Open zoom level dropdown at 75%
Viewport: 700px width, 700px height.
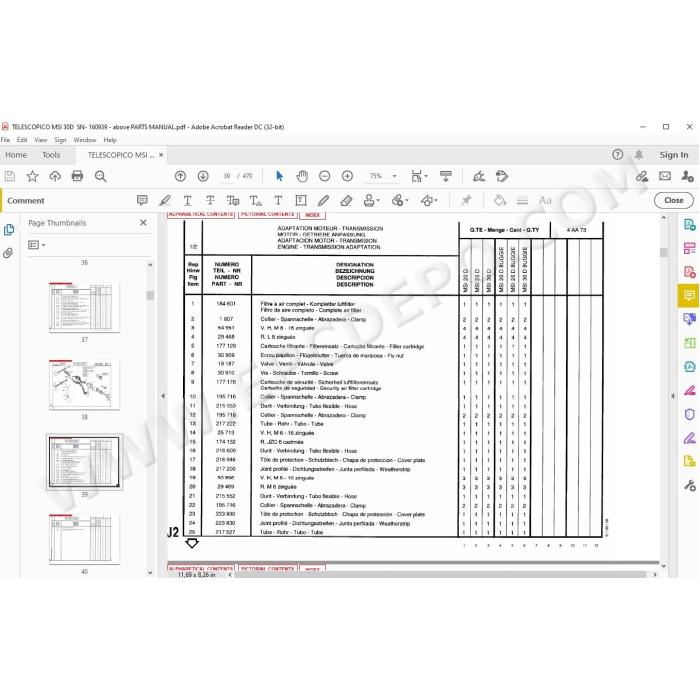tap(394, 176)
